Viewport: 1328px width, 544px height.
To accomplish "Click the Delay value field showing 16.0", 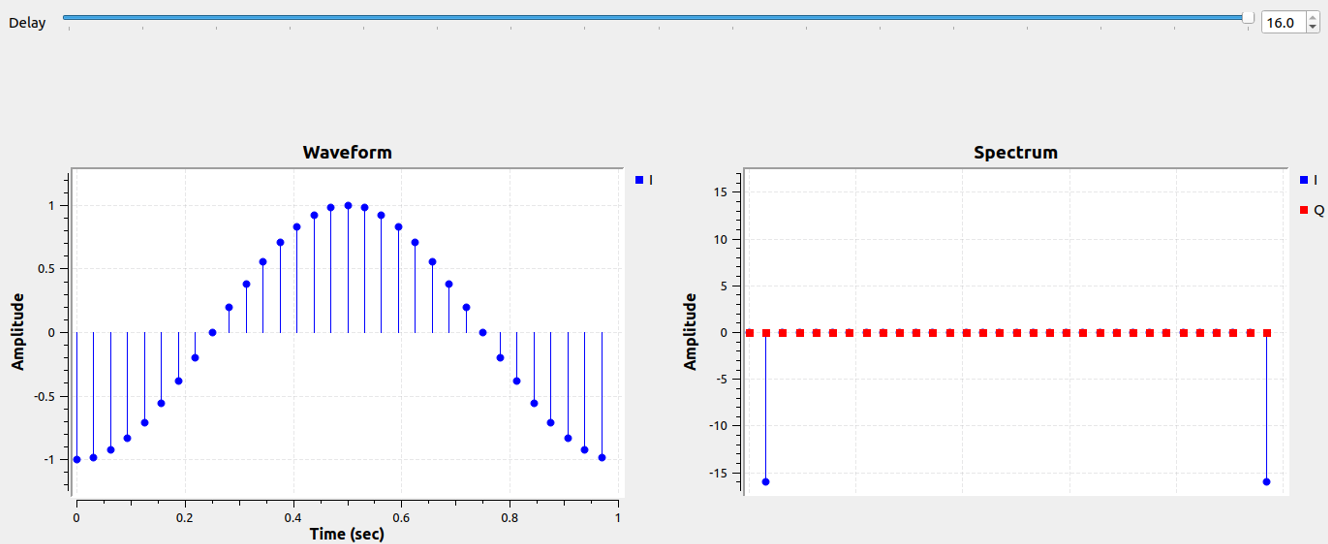I will point(1283,22).
